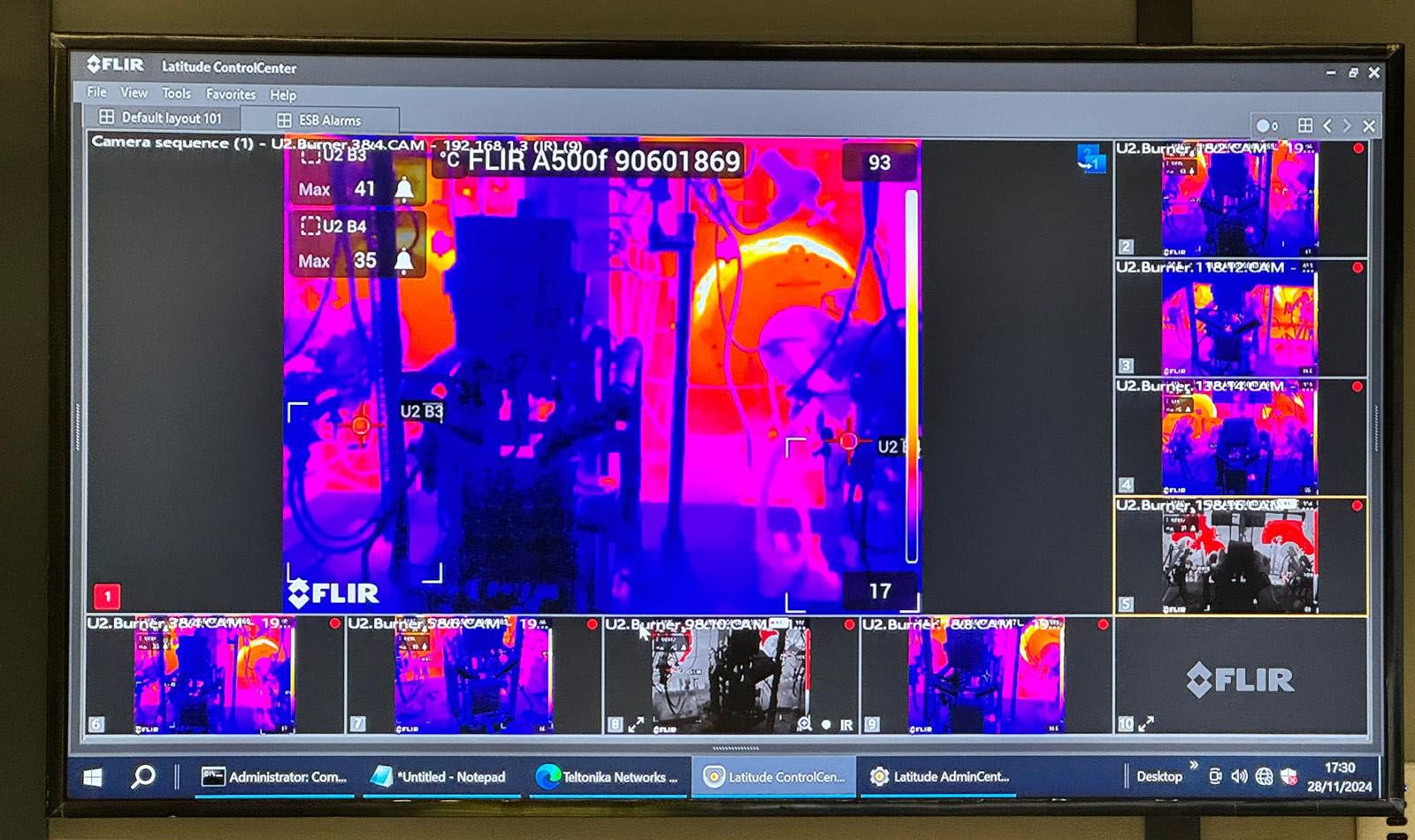
Task: Click the U2 B4 Max 35 reading
Action: pos(337,261)
